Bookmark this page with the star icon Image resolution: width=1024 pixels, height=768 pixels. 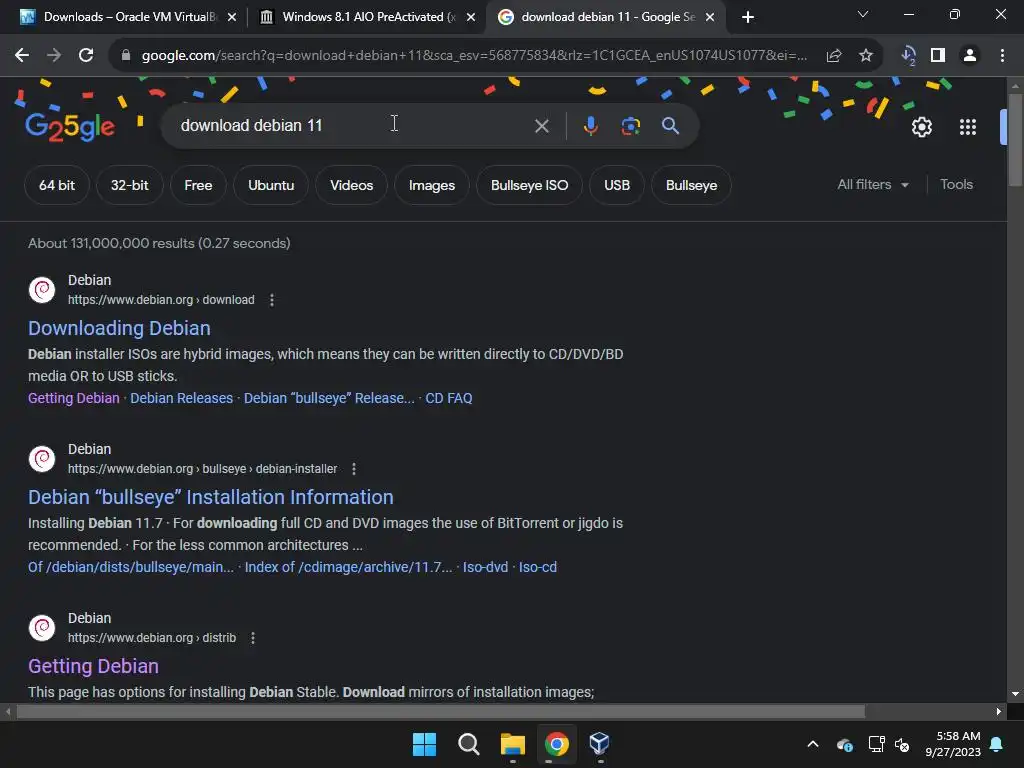tap(866, 56)
